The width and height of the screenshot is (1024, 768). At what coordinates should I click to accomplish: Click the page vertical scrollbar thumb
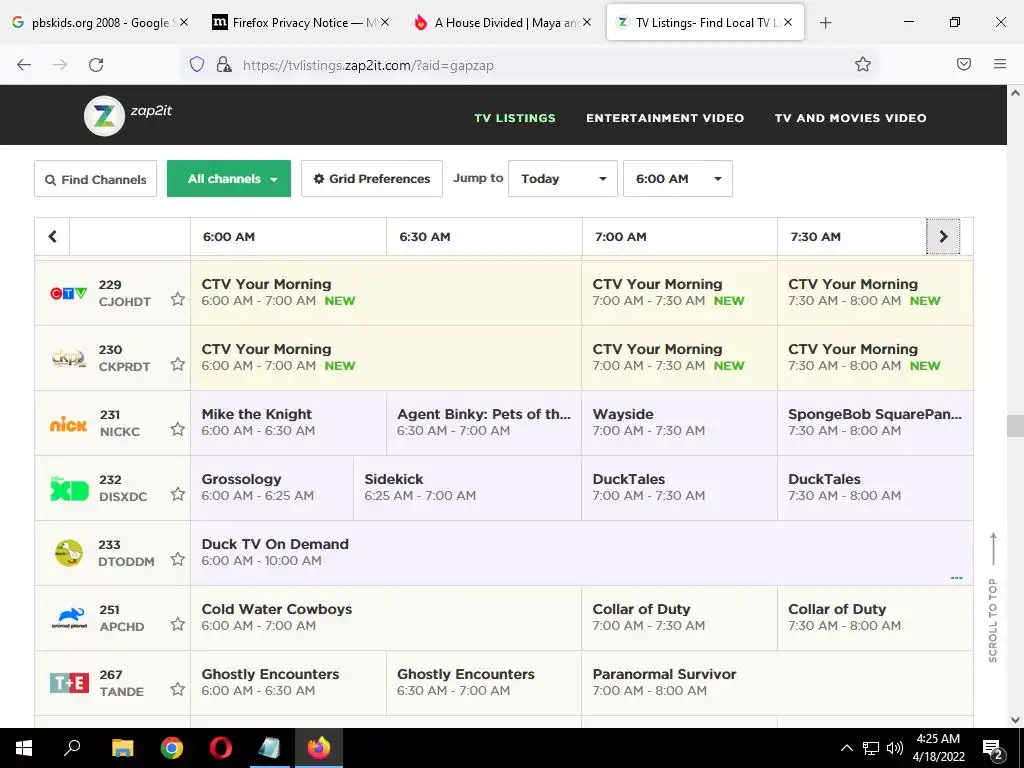[x=1015, y=426]
